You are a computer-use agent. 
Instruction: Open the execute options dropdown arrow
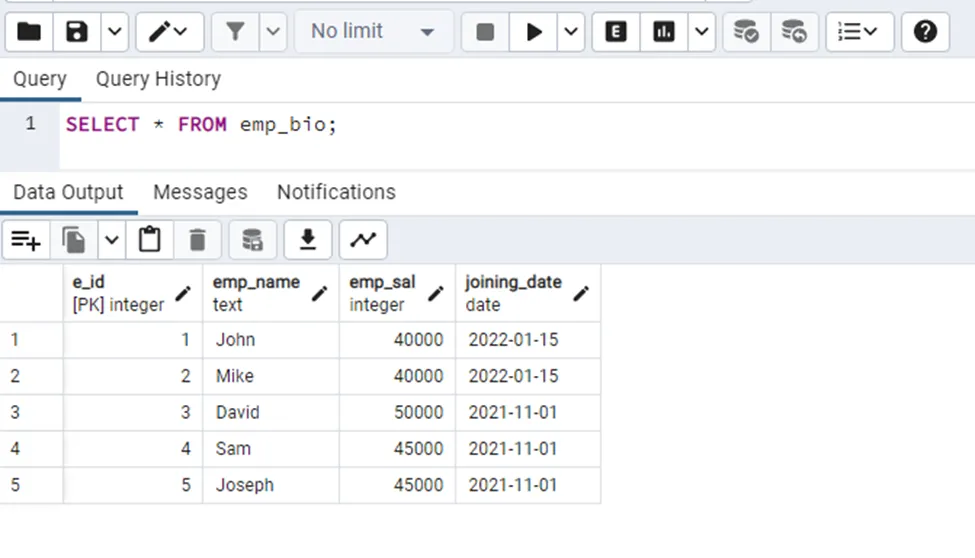(571, 32)
